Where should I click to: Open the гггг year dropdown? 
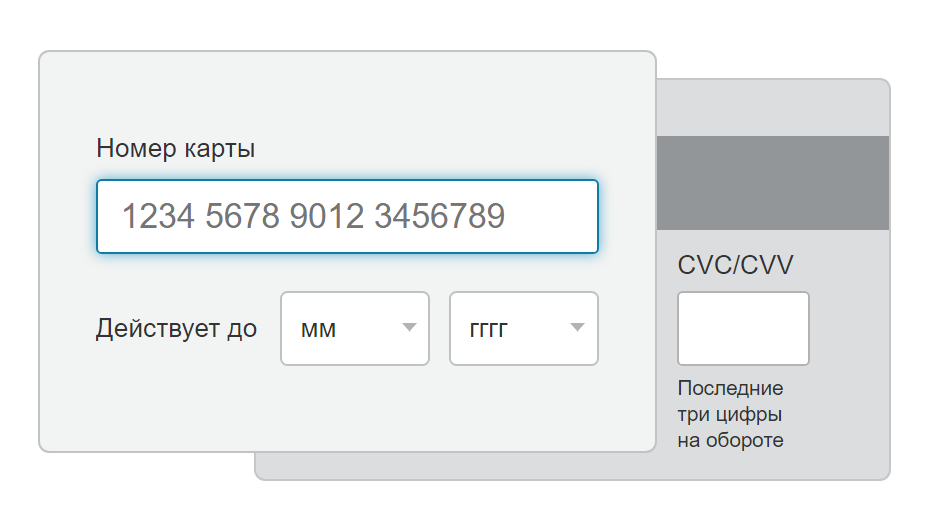pos(524,328)
